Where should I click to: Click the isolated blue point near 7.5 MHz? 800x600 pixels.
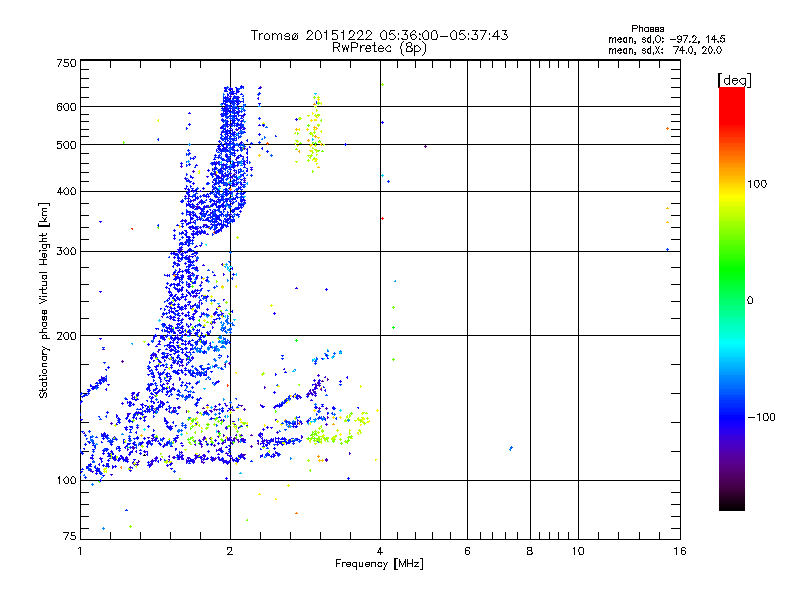click(511, 448)
